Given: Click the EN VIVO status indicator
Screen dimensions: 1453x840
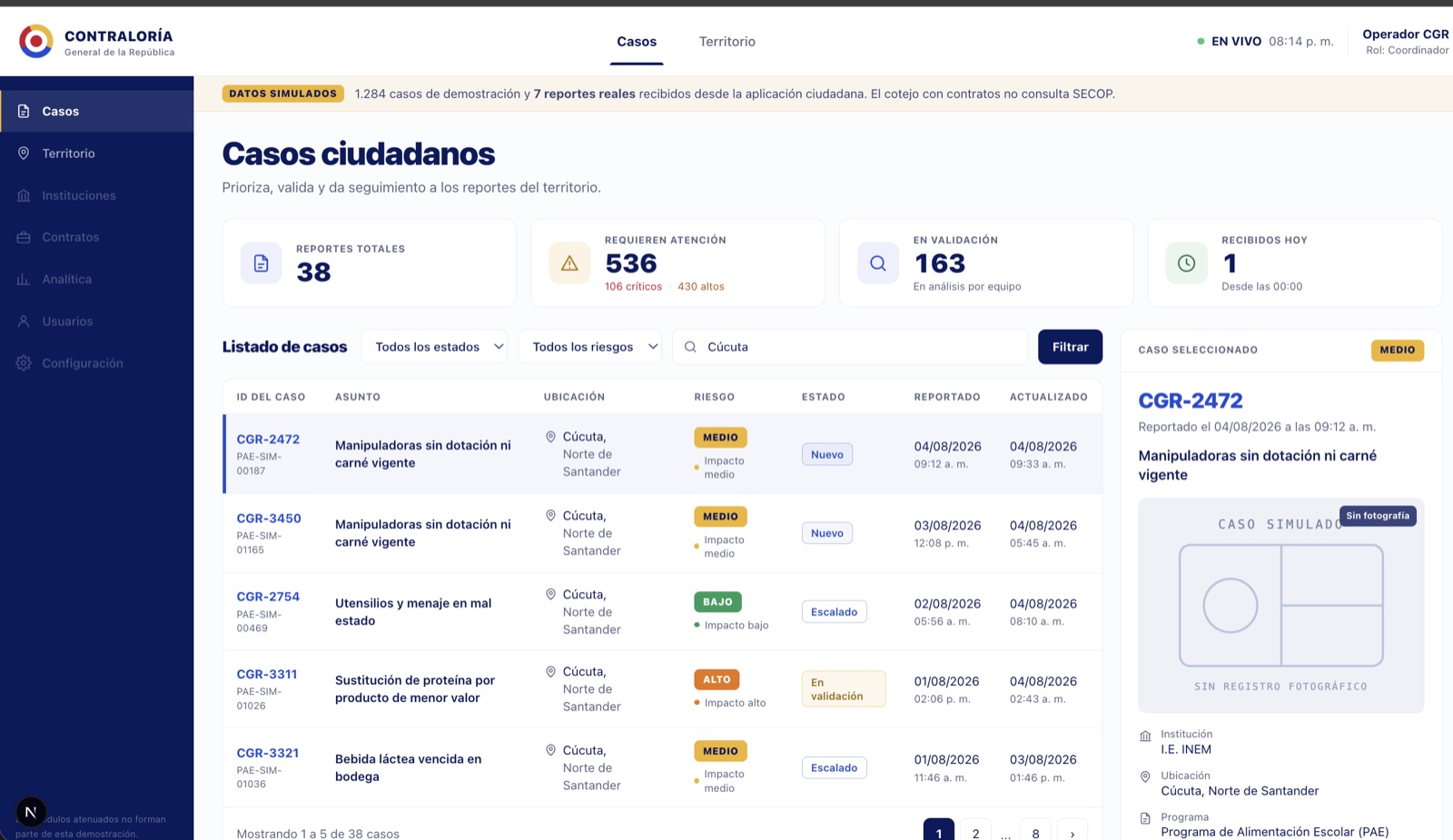Looking at the screenshot, I should coord(1265,42).
